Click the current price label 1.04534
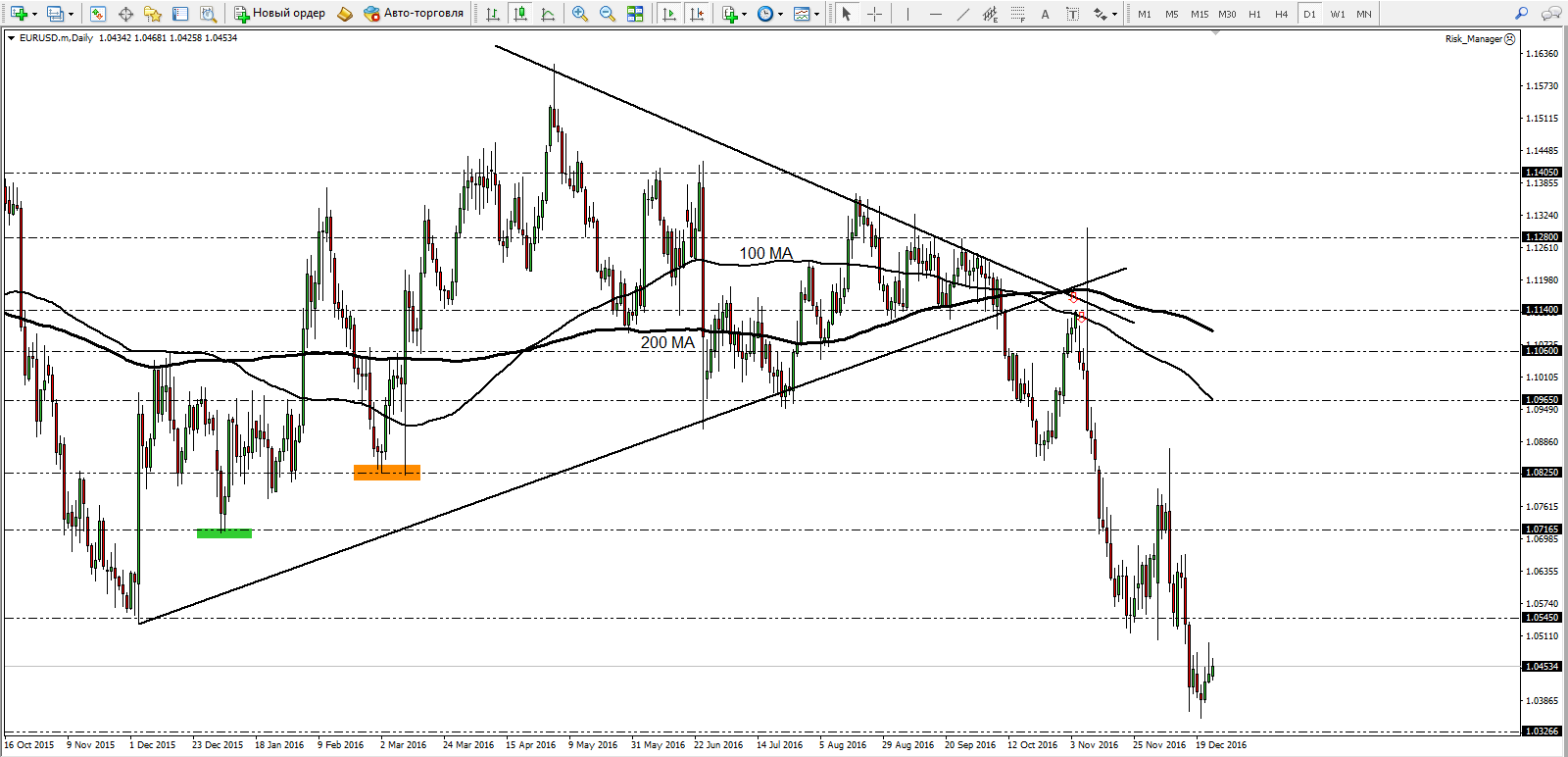Screen dimensions: 1568x757 point(1542,667)
